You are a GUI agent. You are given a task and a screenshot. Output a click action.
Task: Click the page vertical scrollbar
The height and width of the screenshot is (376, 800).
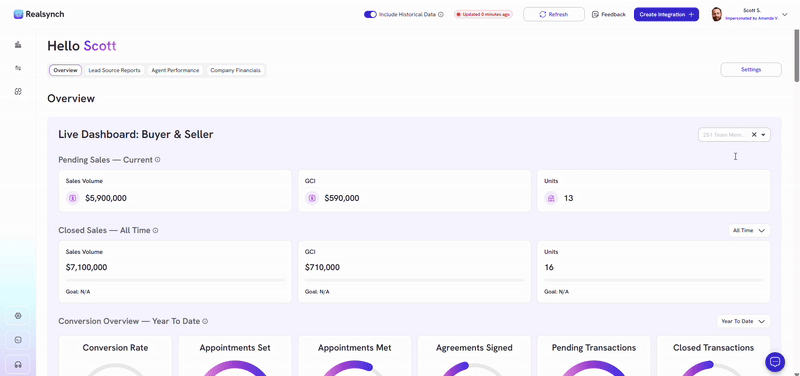[796, 57]
